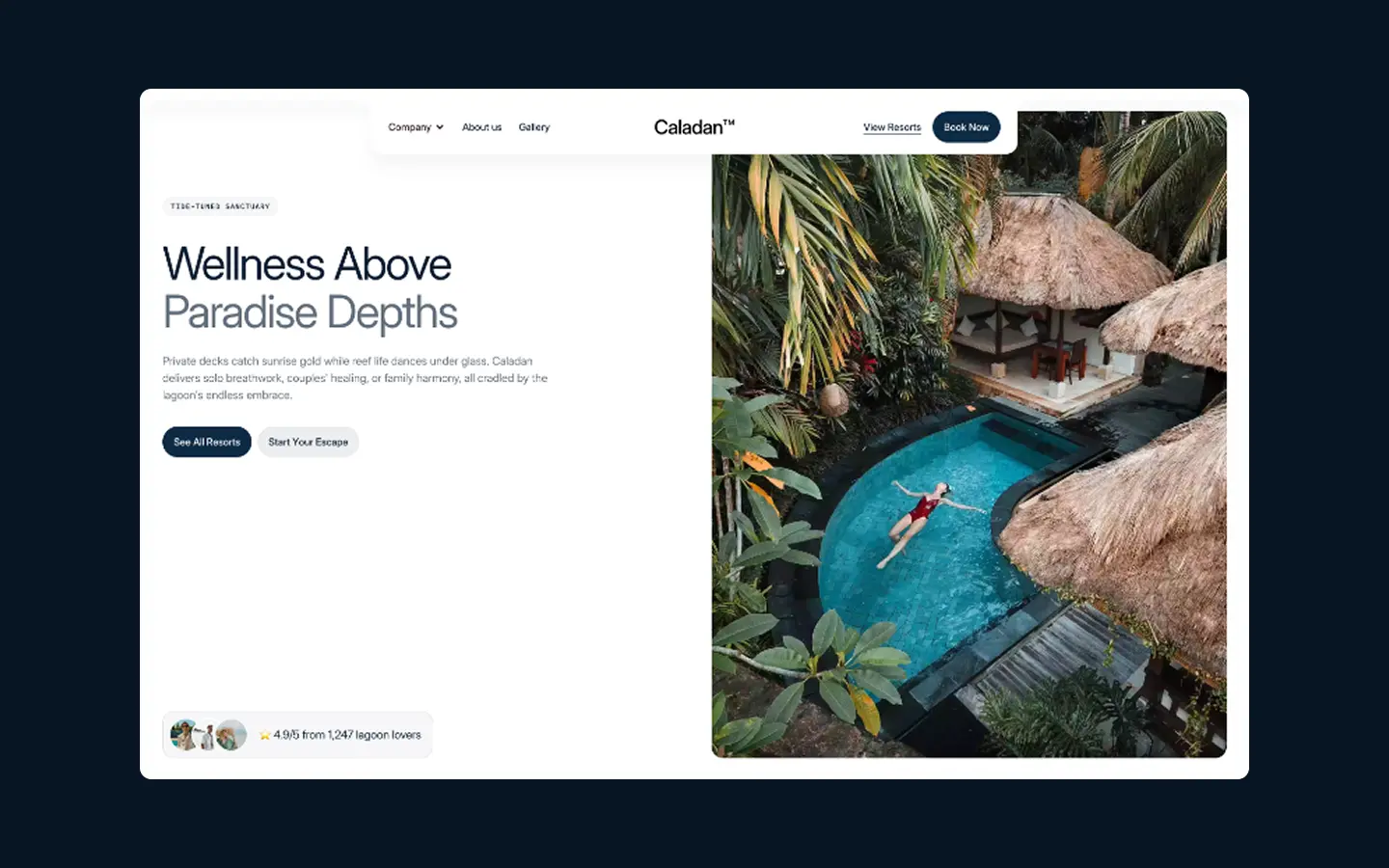
Task: Click the Paradise Depths heading line
Action: (x=310, y=312)
